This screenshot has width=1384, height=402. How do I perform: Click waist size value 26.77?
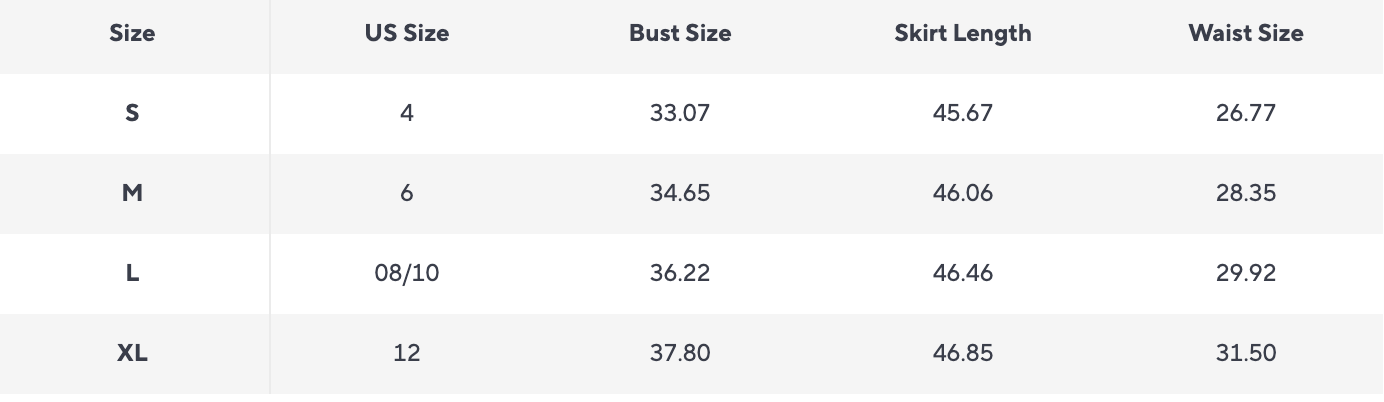point(1246,113)
